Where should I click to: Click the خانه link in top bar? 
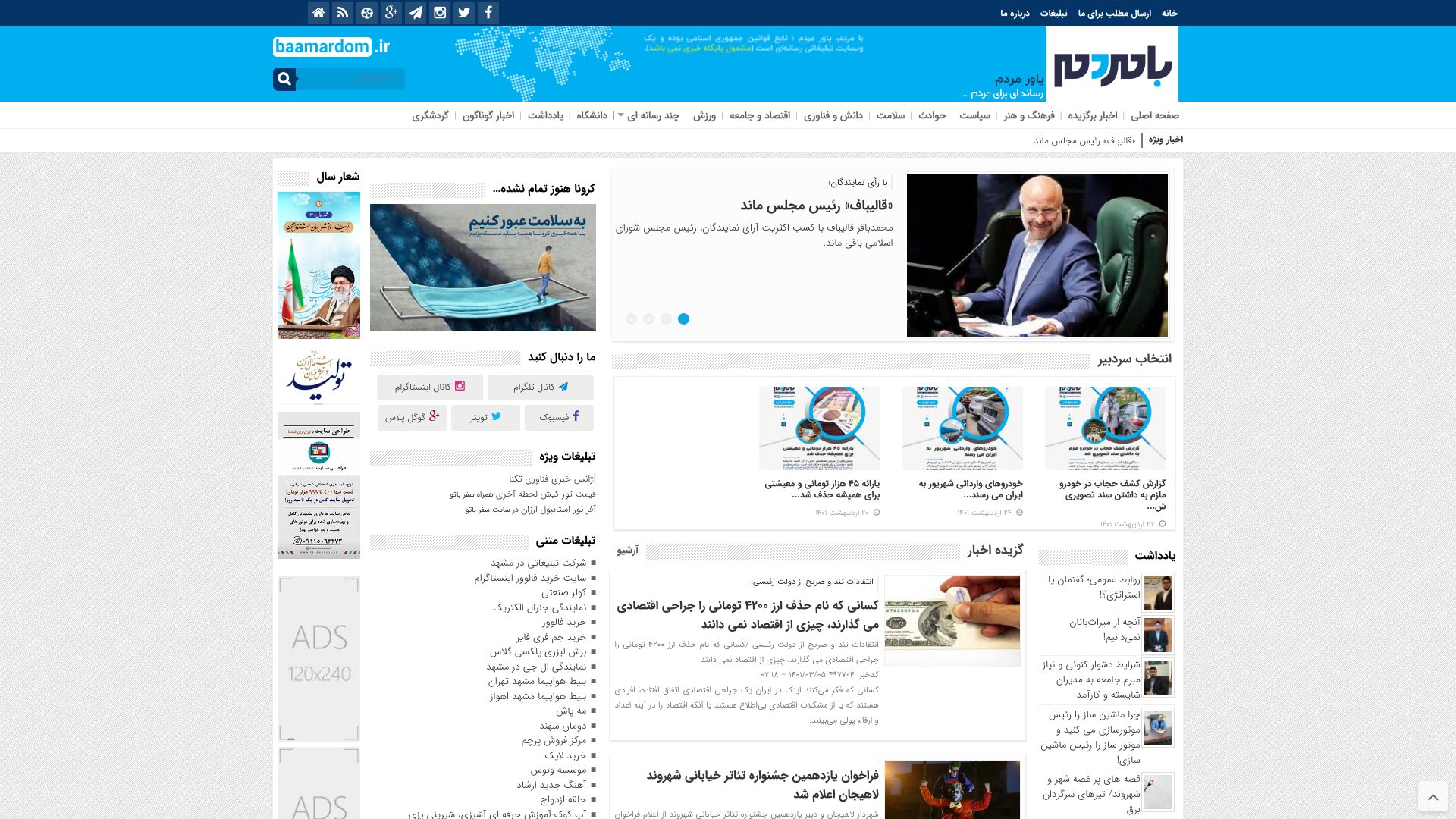pos(1169,13)
